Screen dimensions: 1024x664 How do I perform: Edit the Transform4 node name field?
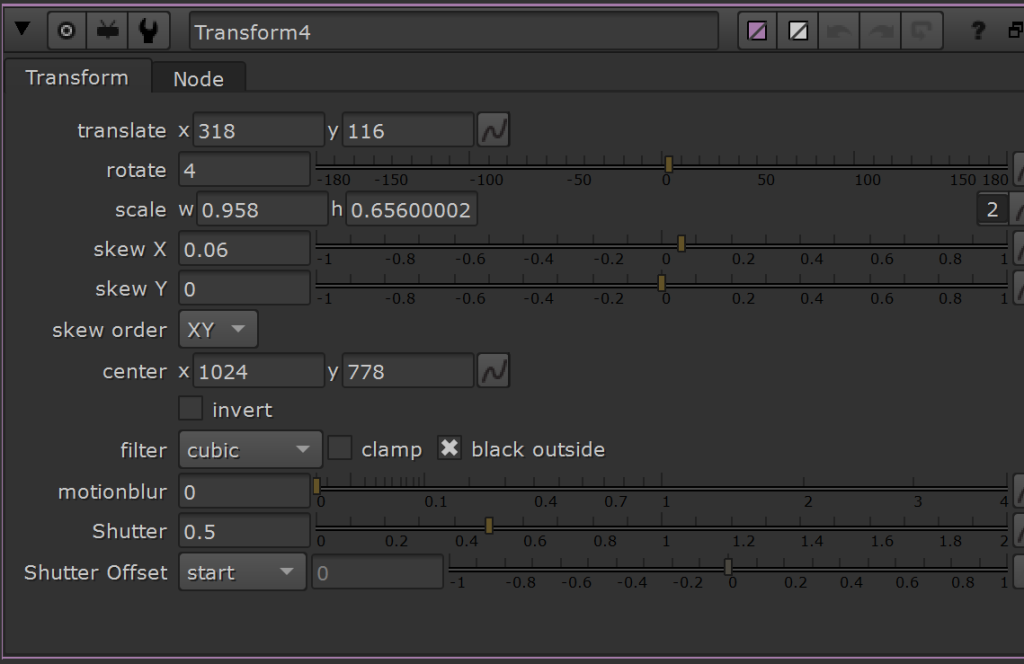454,31
